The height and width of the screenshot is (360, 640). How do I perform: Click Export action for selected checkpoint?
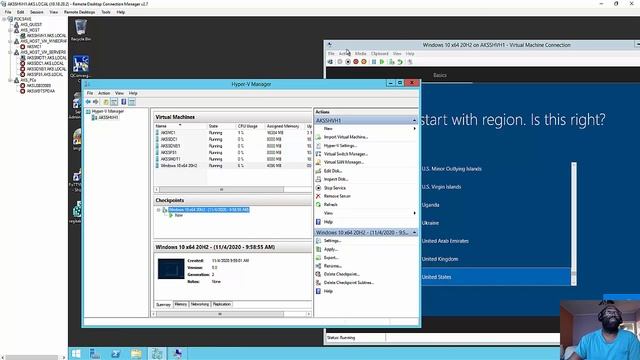(x=331, y=258)
